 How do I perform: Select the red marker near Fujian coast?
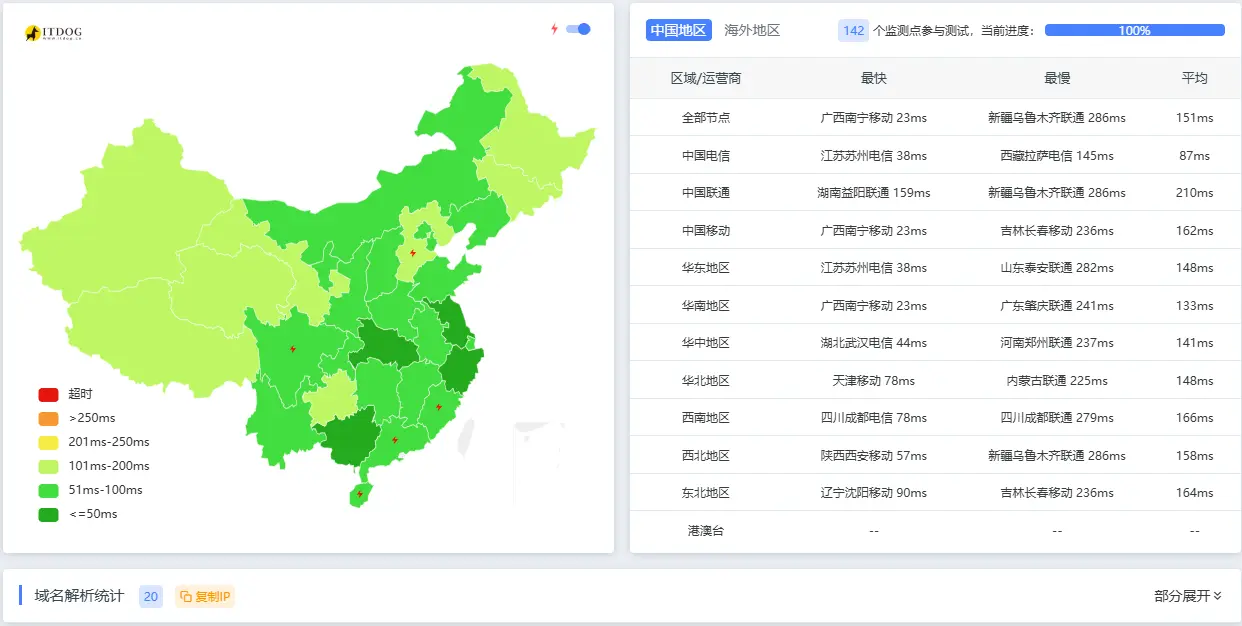pyautogui.click(x=437, y=406)
